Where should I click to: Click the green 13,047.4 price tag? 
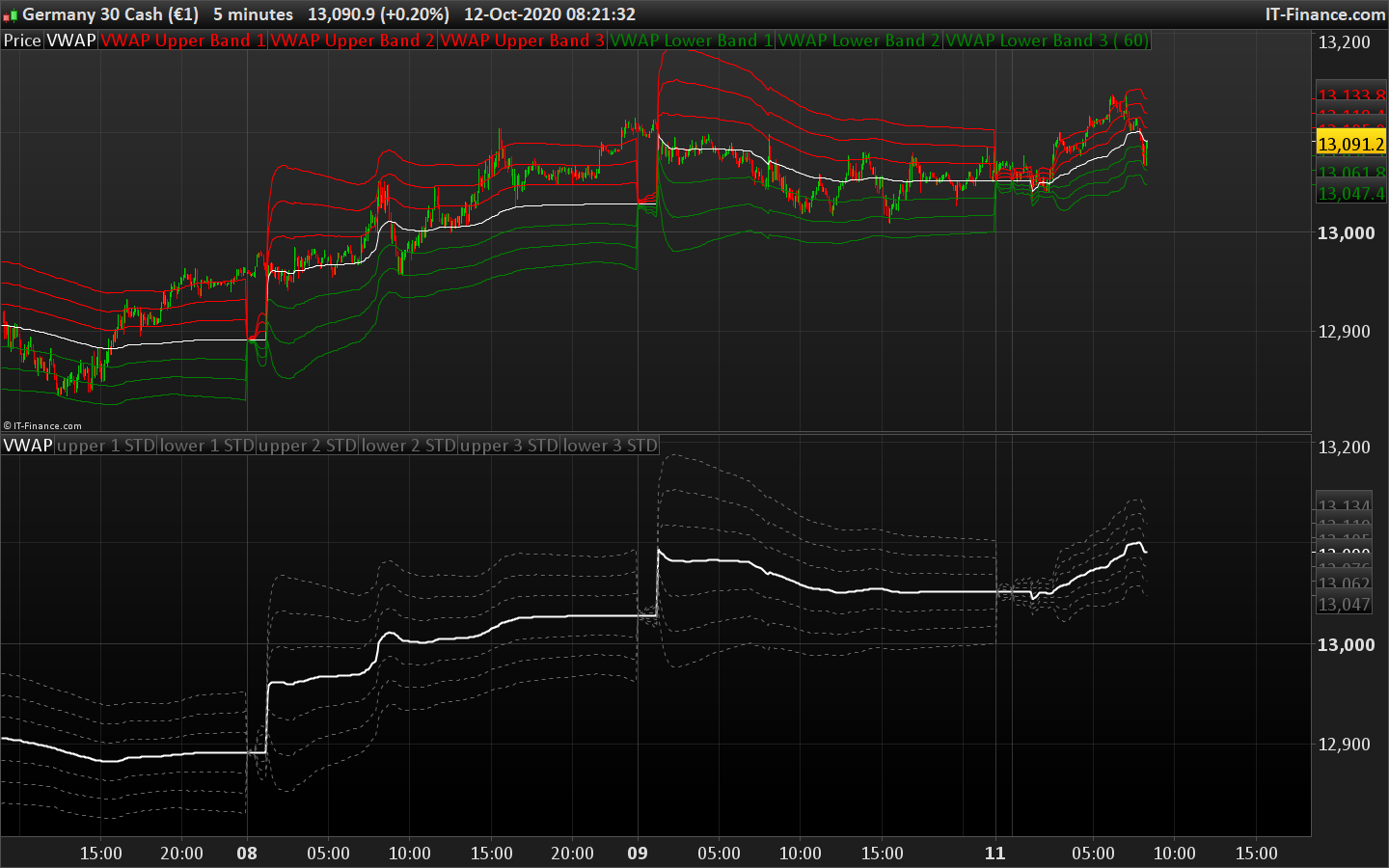[x=1350, y=193]
